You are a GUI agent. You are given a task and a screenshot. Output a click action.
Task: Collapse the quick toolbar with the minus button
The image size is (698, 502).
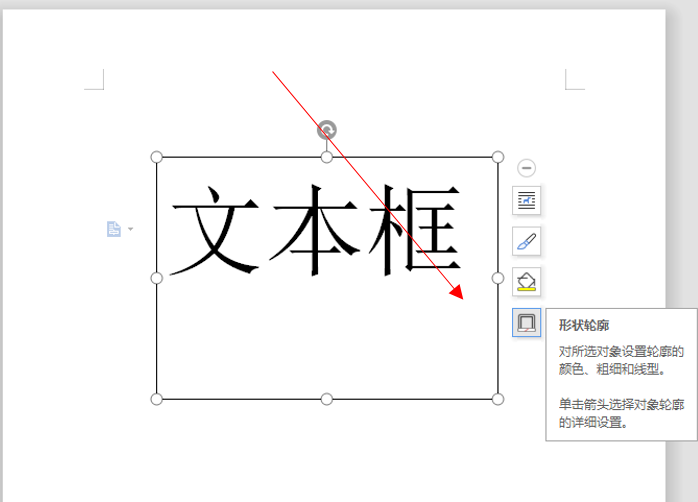pos(527,169)
